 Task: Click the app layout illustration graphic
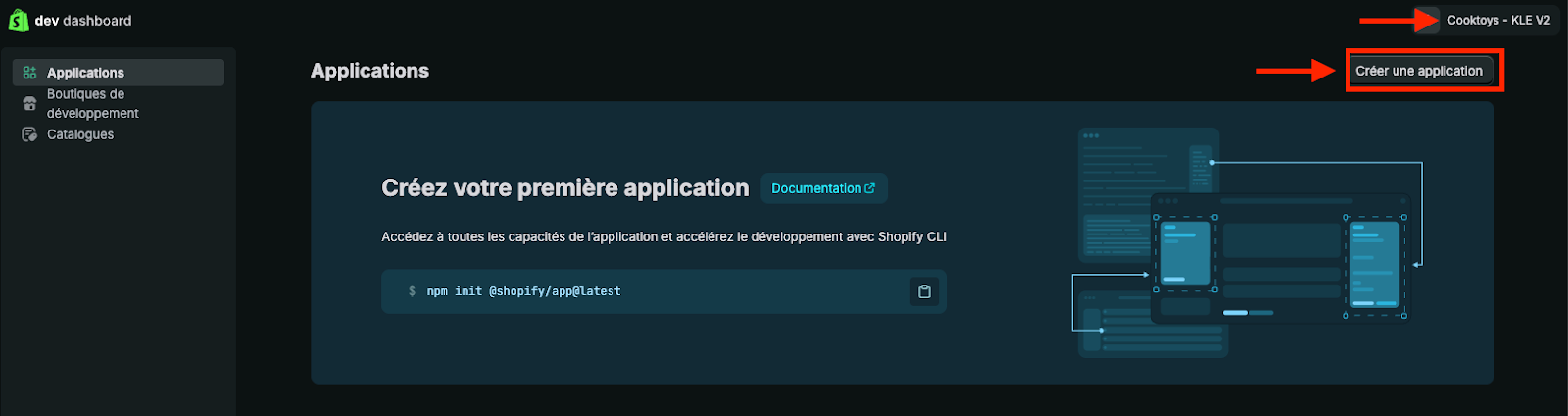pyautogui.click(x=1247, y=241)
